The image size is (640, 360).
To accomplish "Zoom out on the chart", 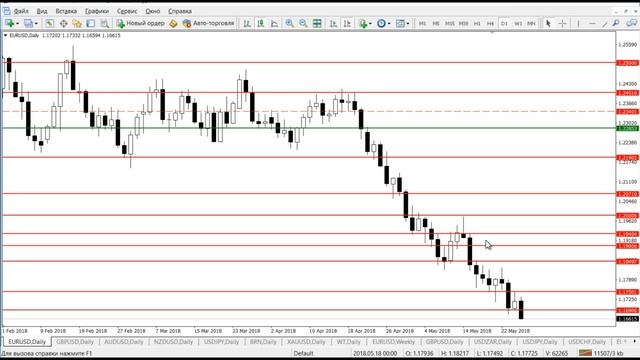I will (303, 23).
